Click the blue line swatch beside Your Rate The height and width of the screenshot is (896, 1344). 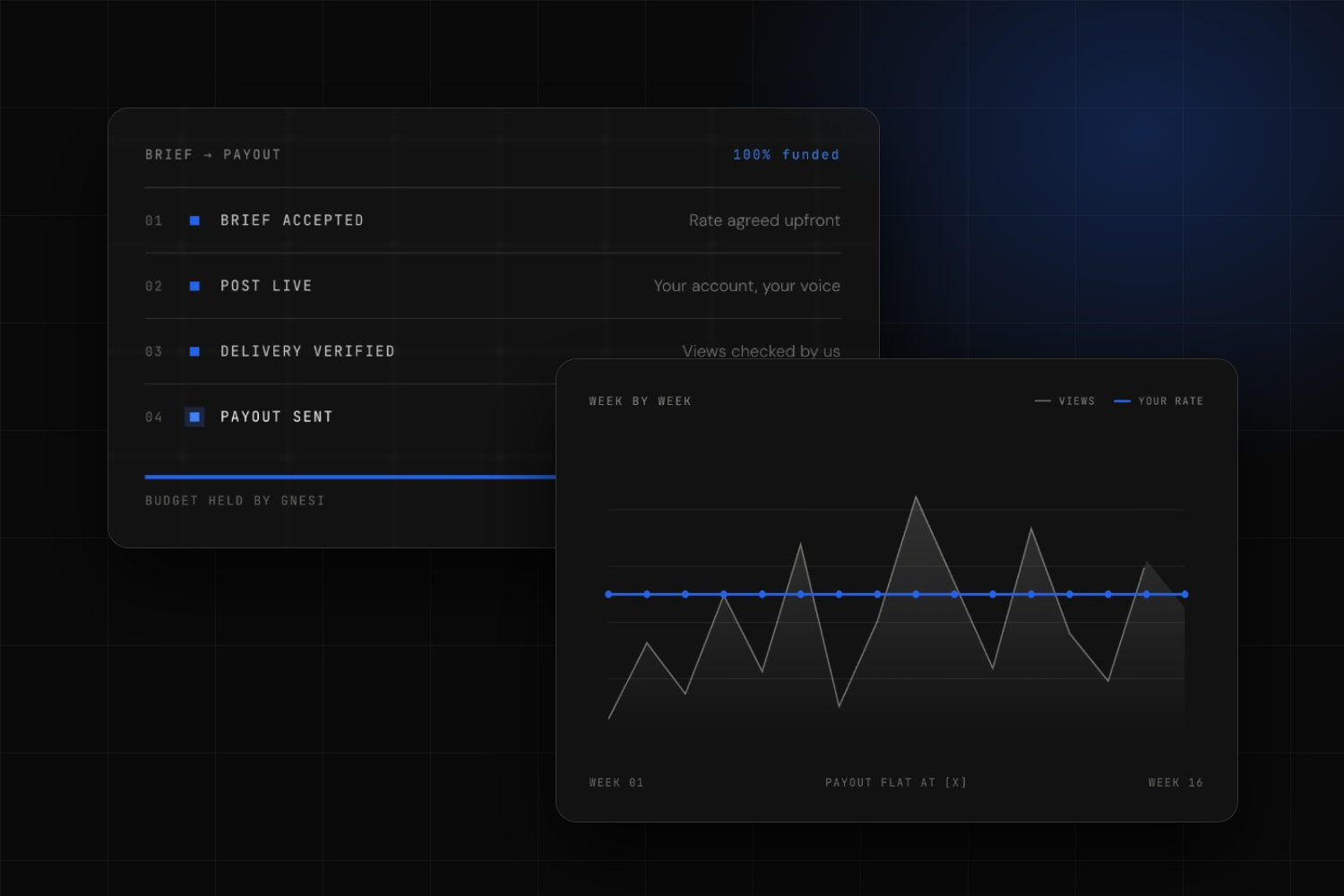click(1122, 401)
